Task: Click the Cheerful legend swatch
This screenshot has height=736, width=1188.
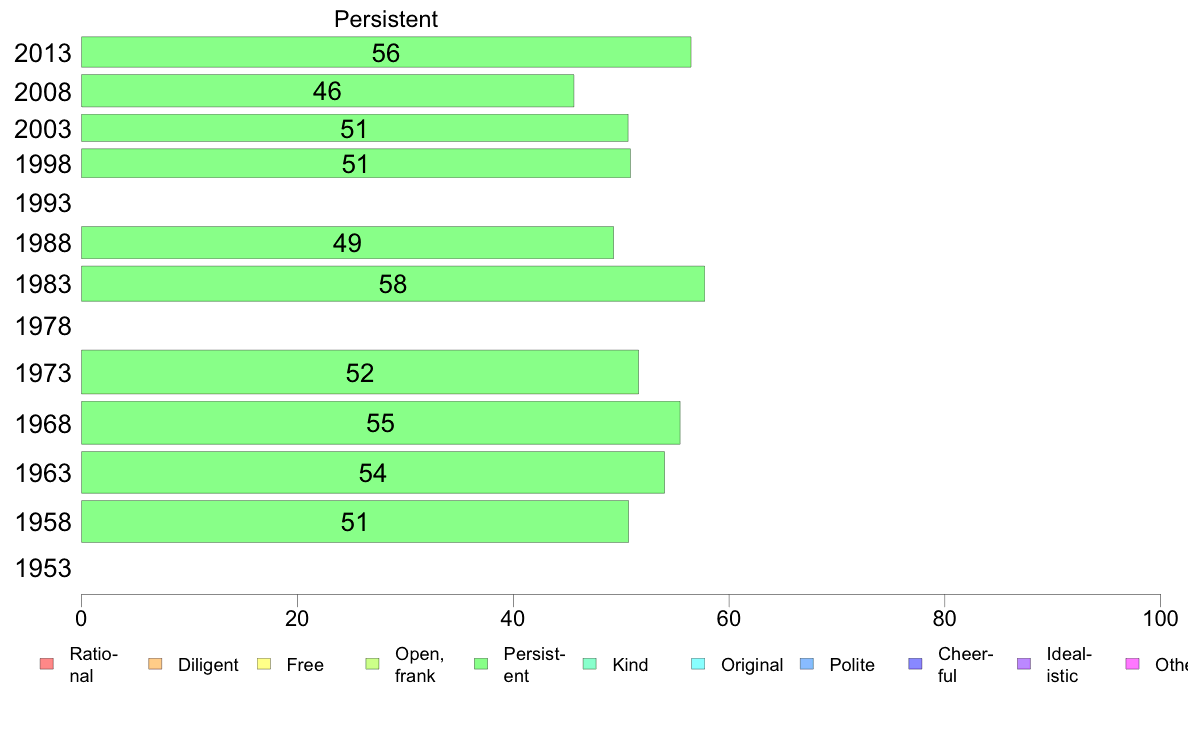Action: pyautogui.click(x=915, y=664)
